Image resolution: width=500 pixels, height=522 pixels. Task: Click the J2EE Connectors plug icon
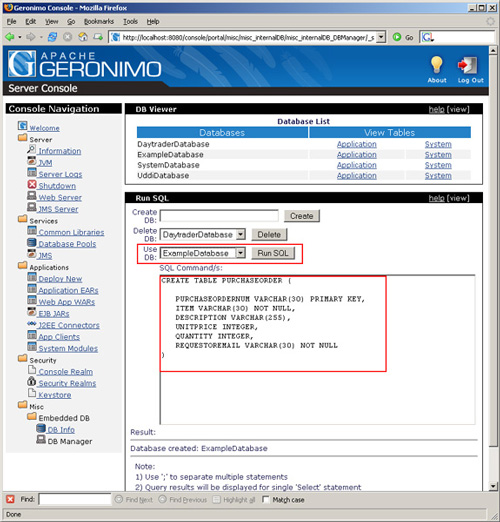(x=32, y=323)
